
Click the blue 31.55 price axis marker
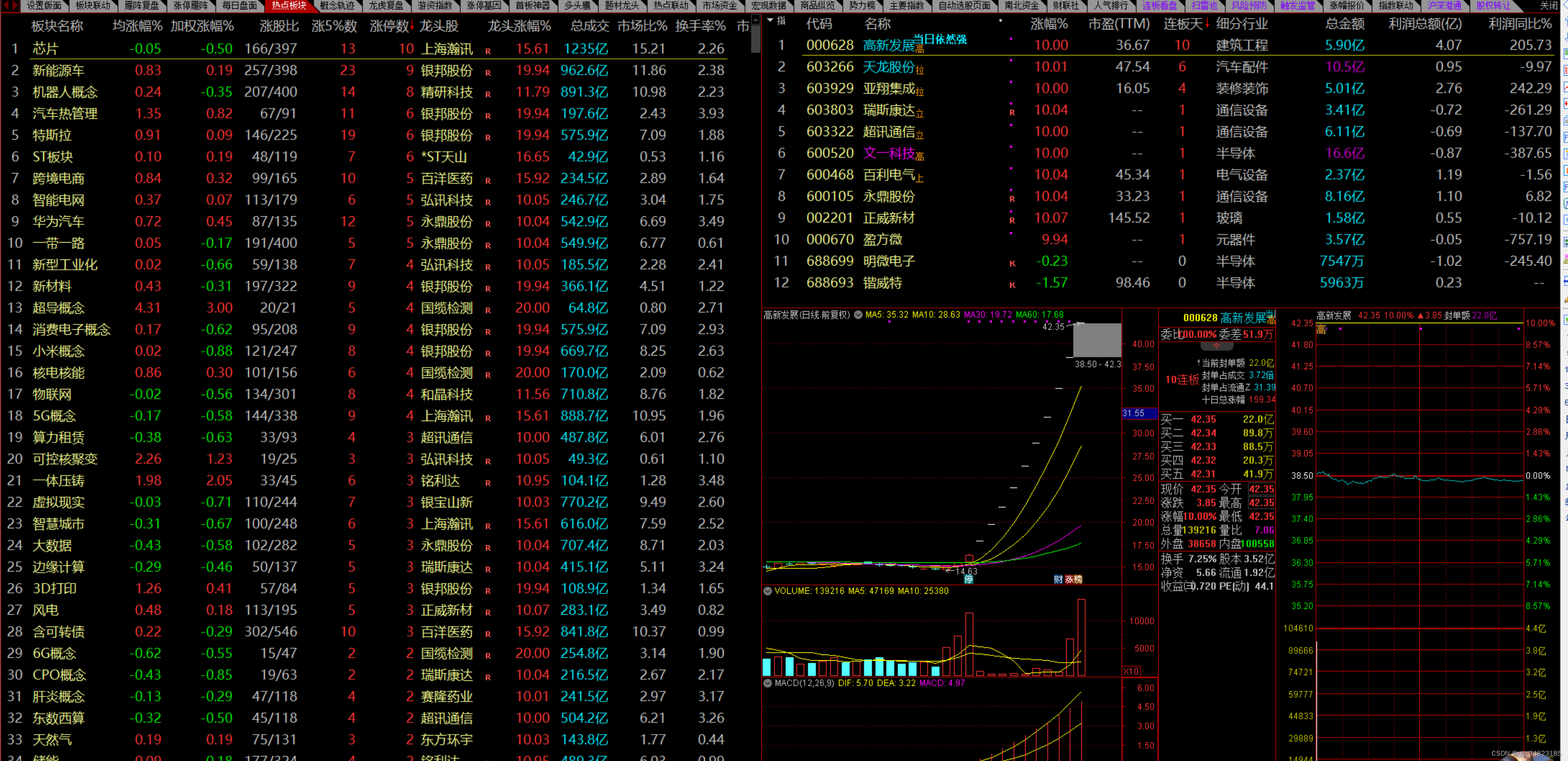point(1133,413)
